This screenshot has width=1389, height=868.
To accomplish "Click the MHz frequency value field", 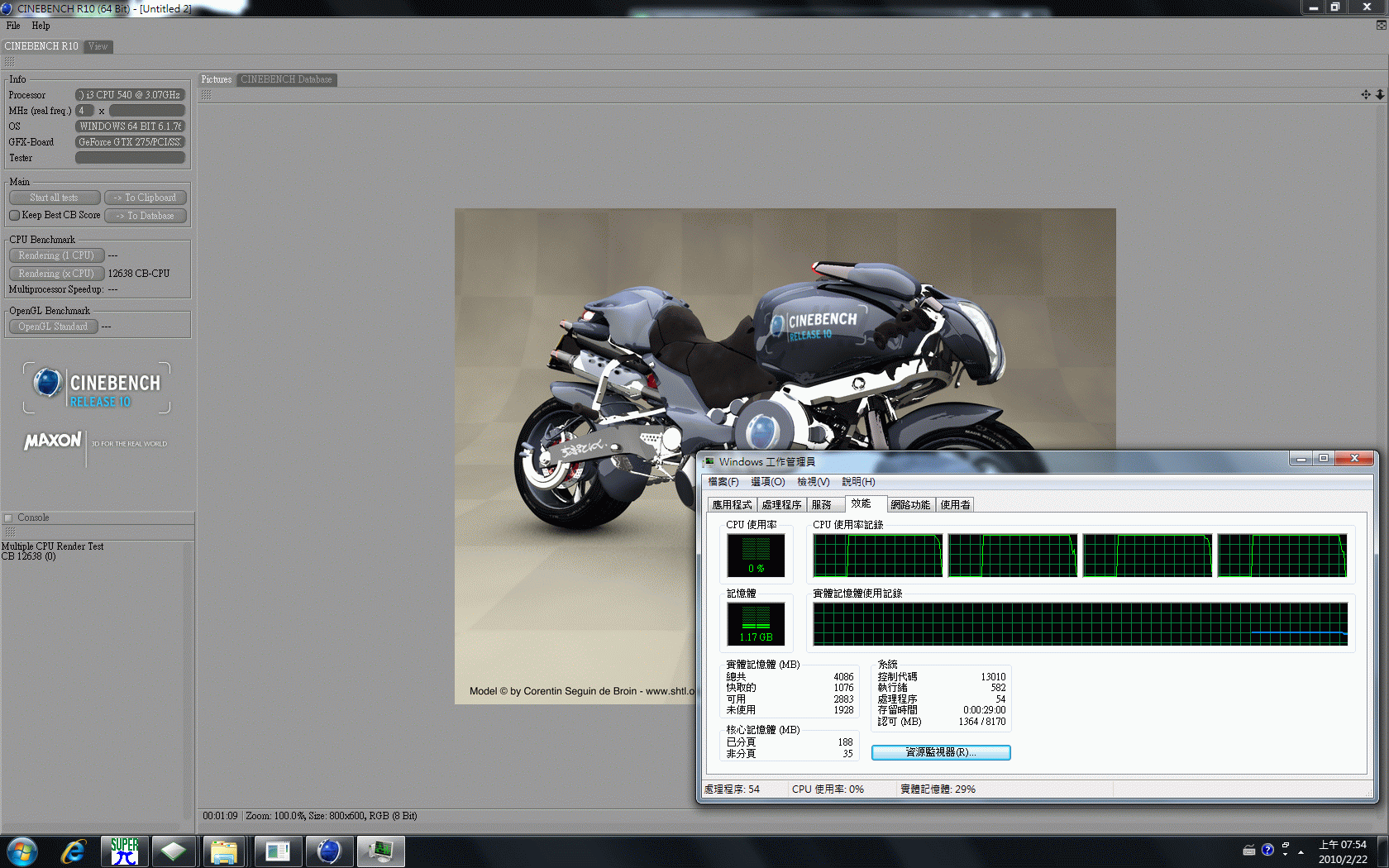I will (147, 111).
